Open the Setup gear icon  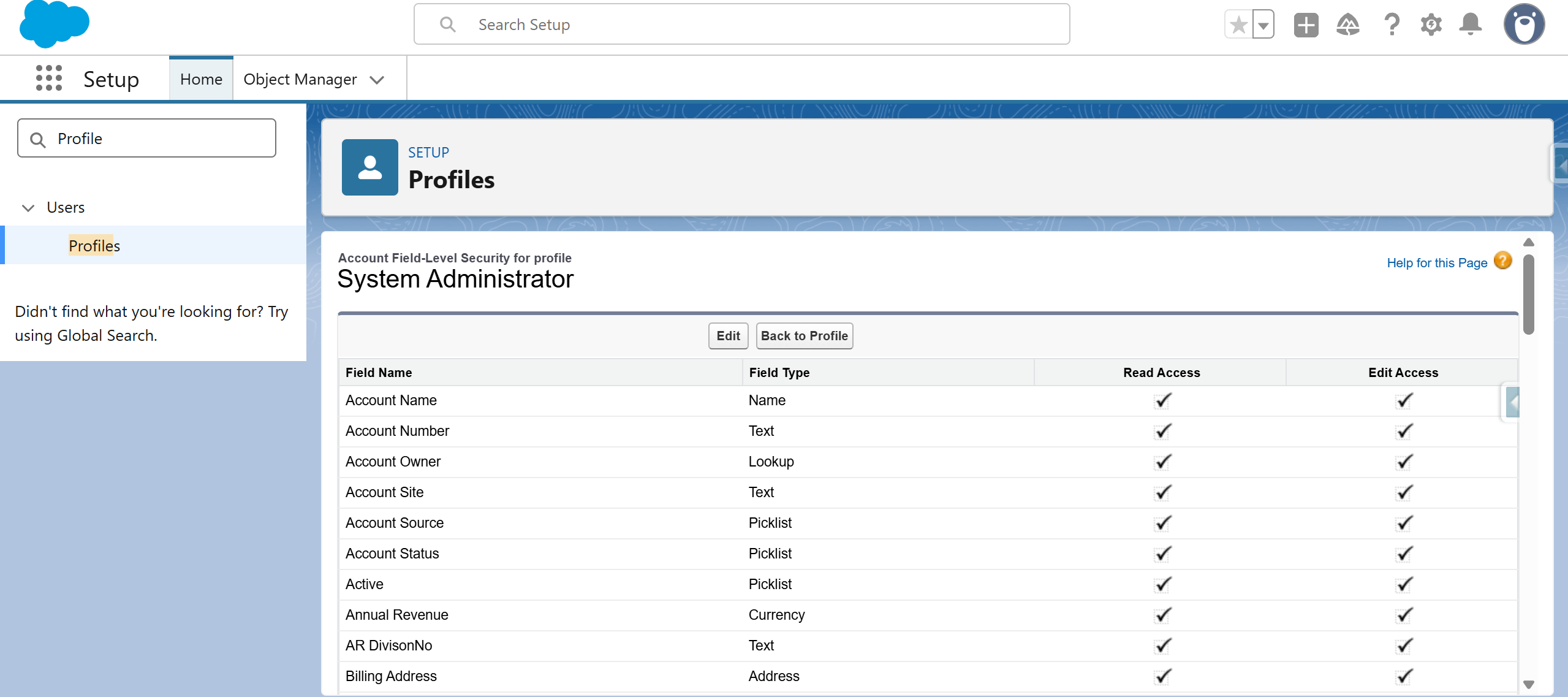tap(1431, 25)
